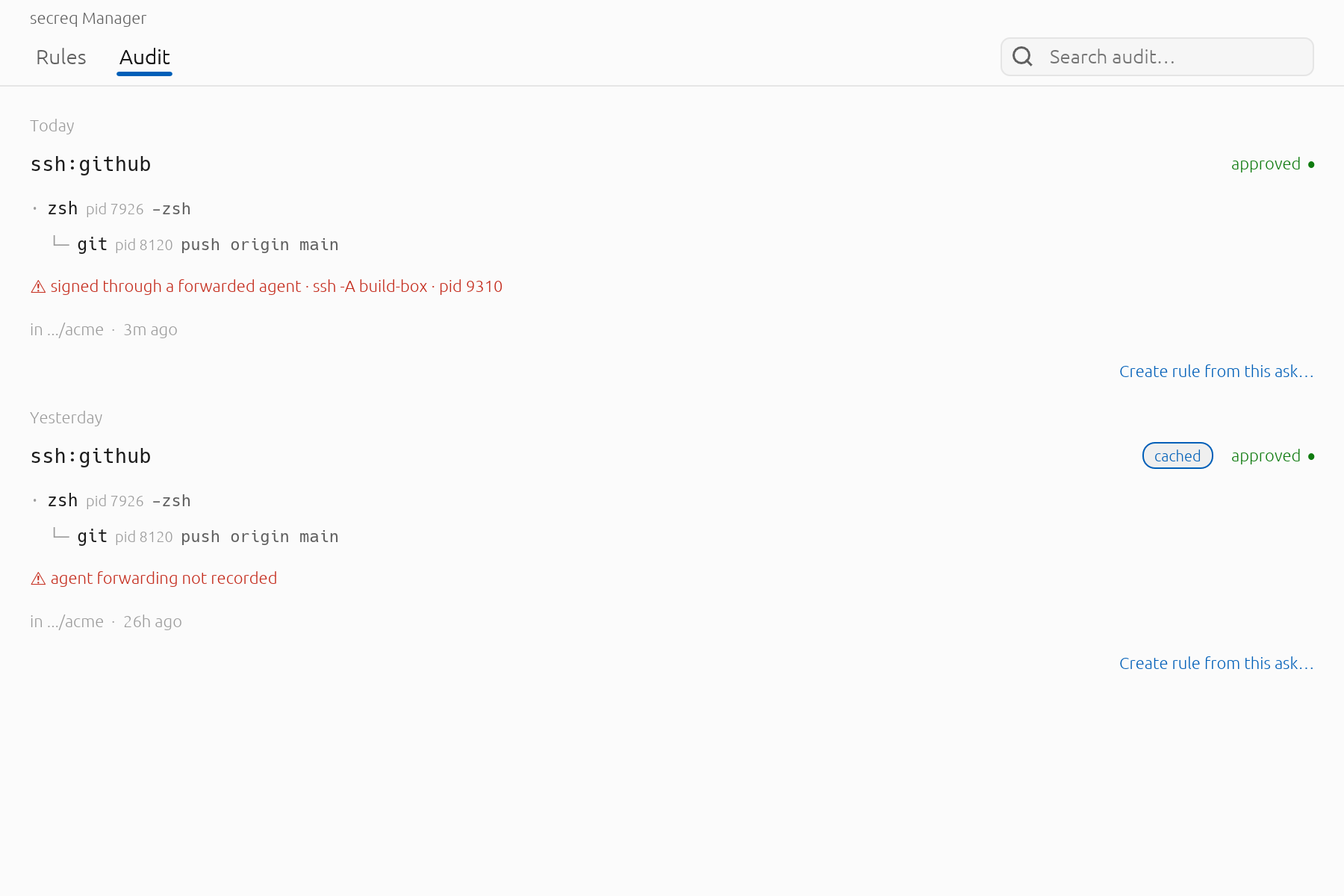The height and width of the screenshot is (896, 1344).
Task: Click approved status next to cached badge
Action: coord(1266,455)
